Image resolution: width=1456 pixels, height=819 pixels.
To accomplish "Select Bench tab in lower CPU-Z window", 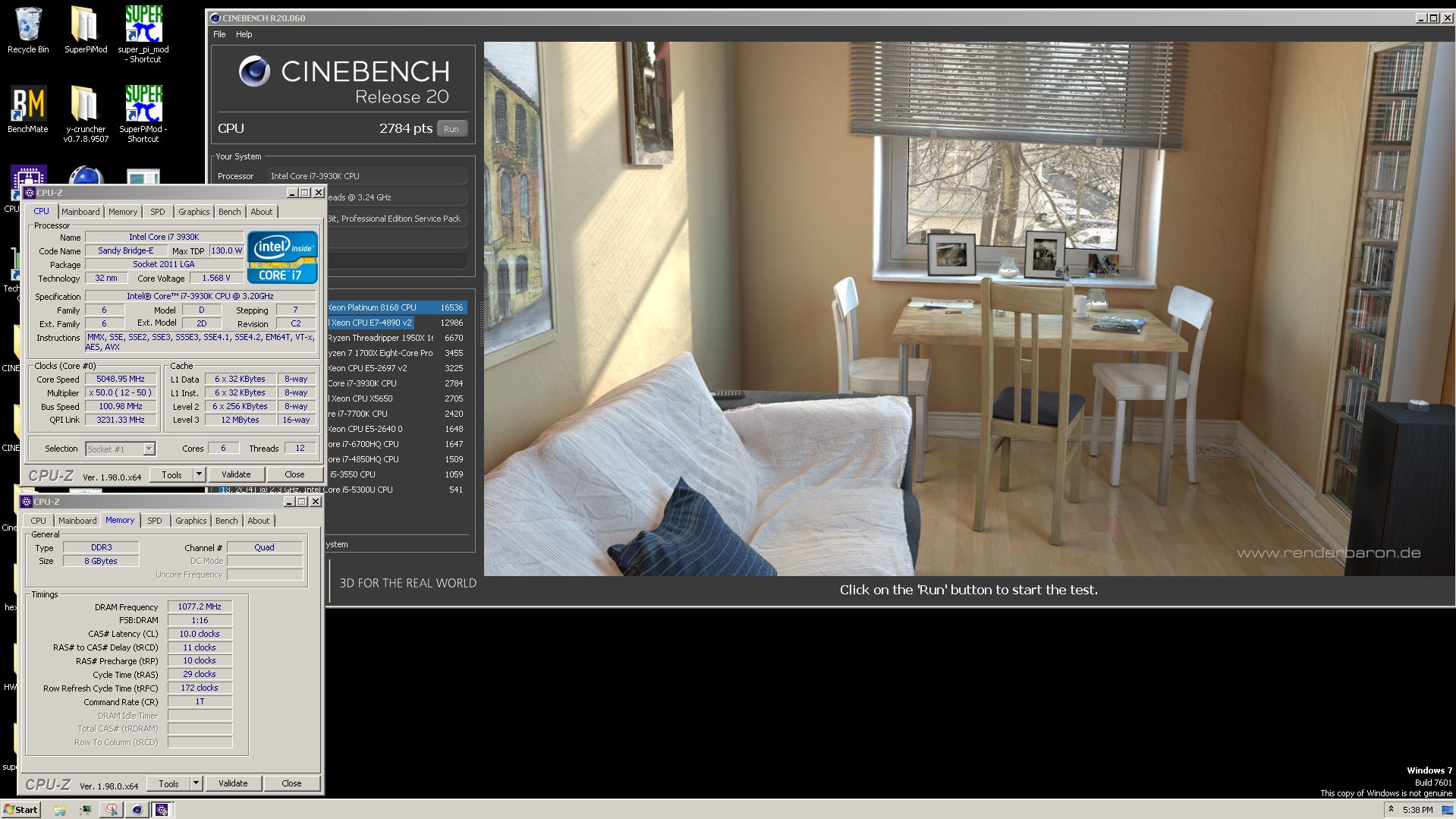I will coord(226,521).
